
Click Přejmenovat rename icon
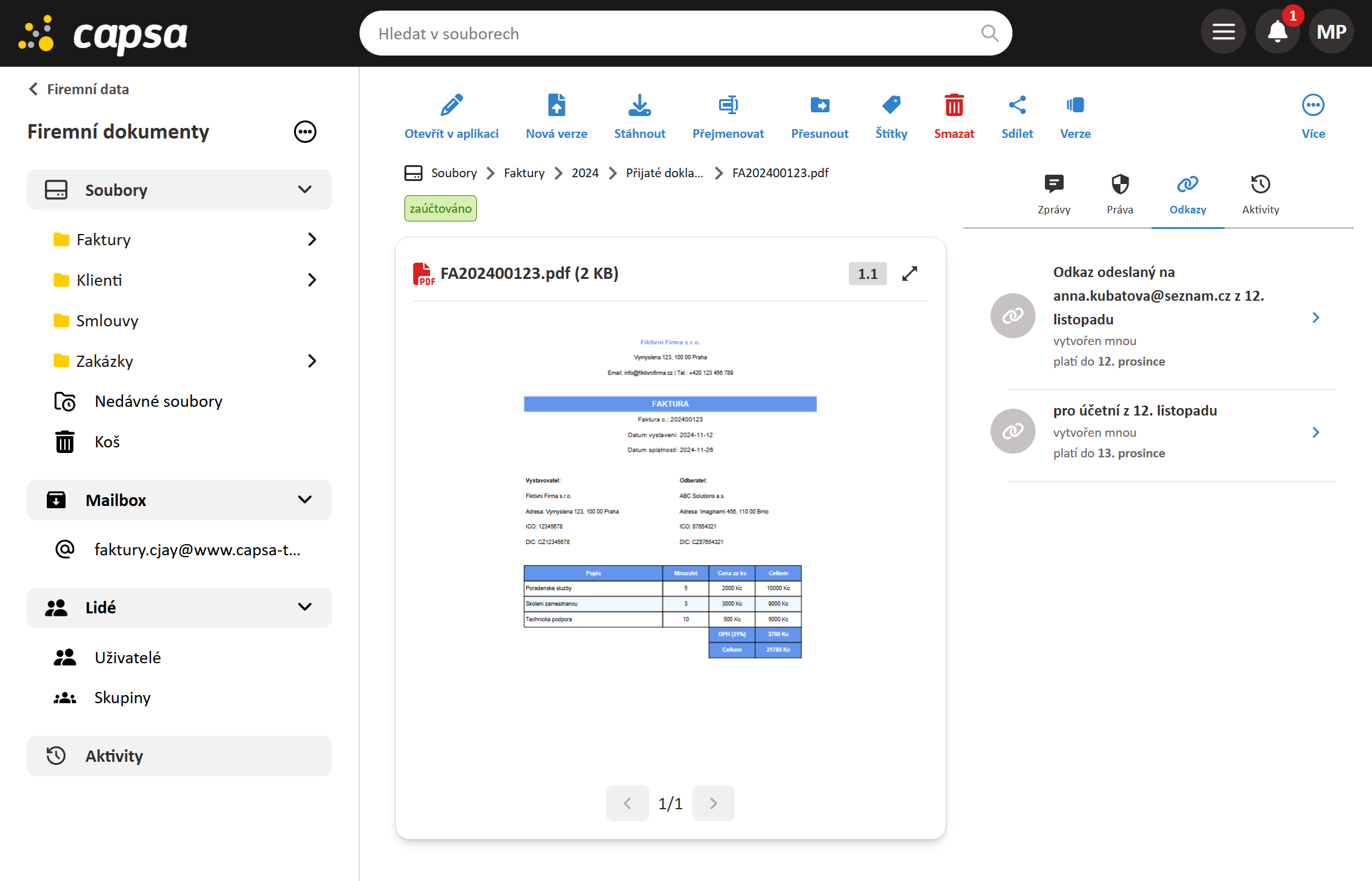tap(728, 106)
